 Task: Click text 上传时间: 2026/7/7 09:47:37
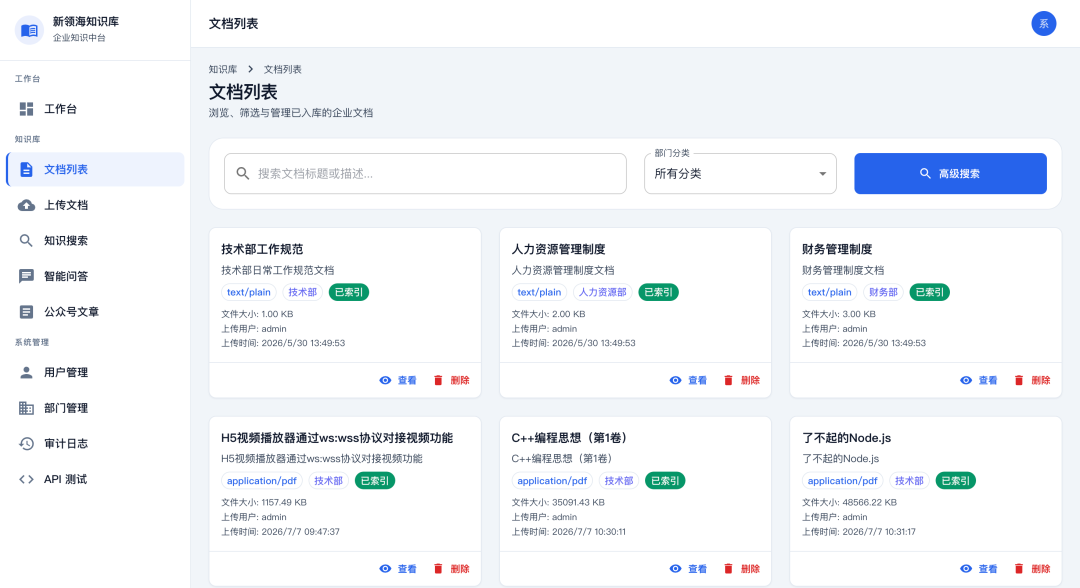(x=280, y=532)
